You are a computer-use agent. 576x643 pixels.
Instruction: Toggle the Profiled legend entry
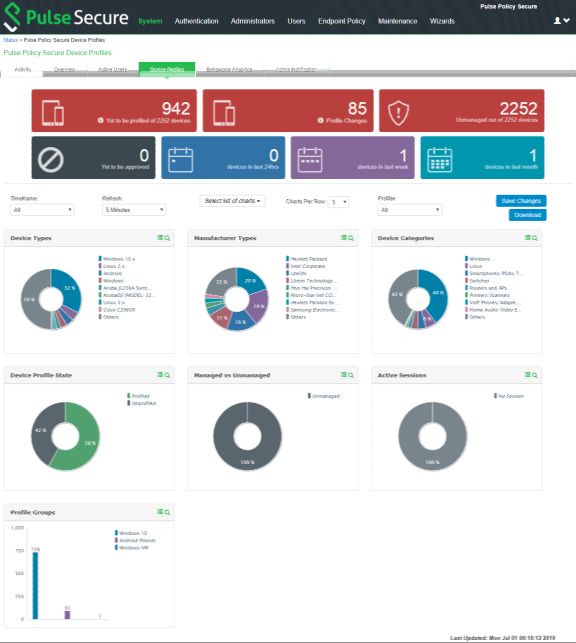(x=138, y=396)
